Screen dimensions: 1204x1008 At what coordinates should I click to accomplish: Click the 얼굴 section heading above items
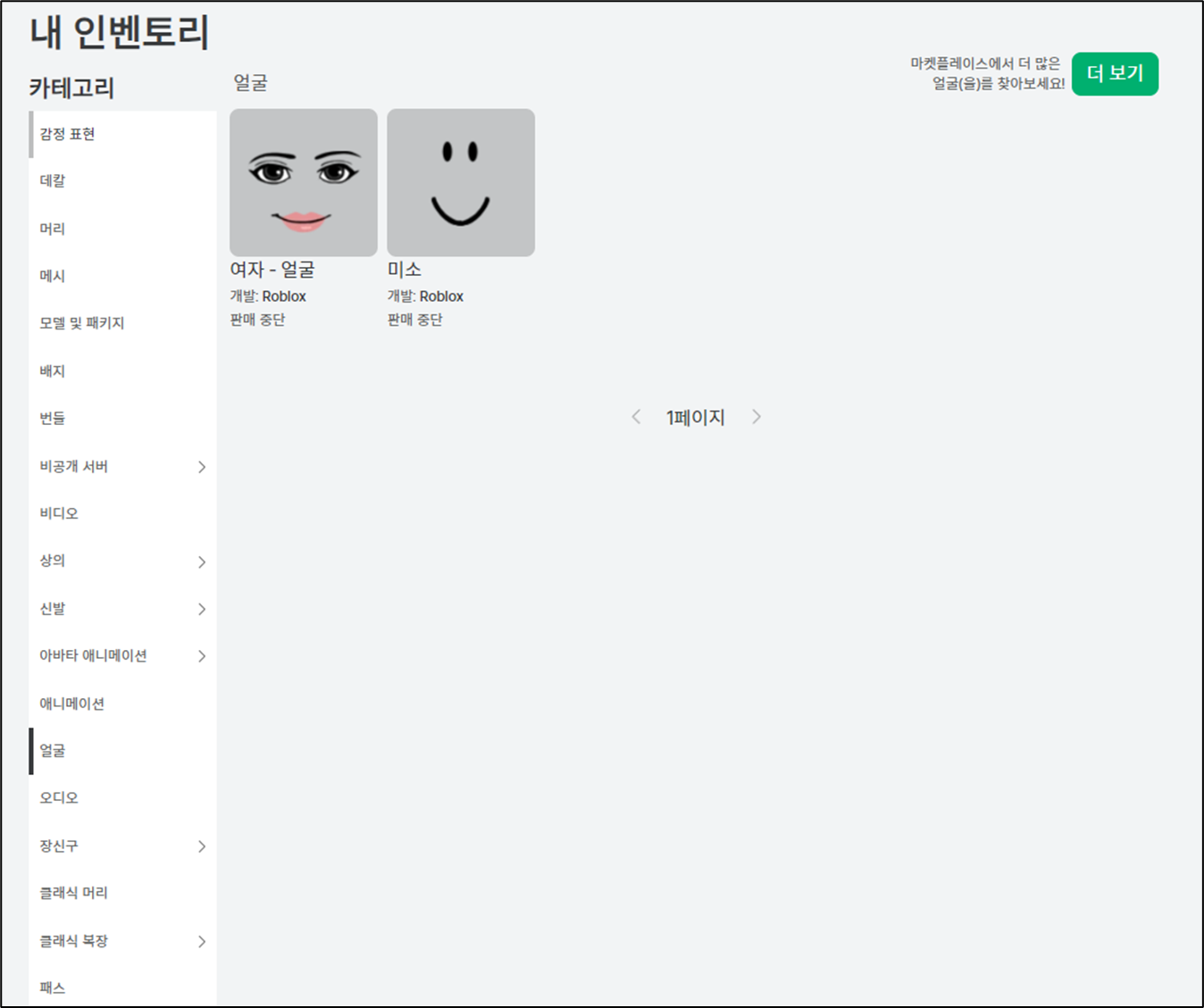point(251,83)
